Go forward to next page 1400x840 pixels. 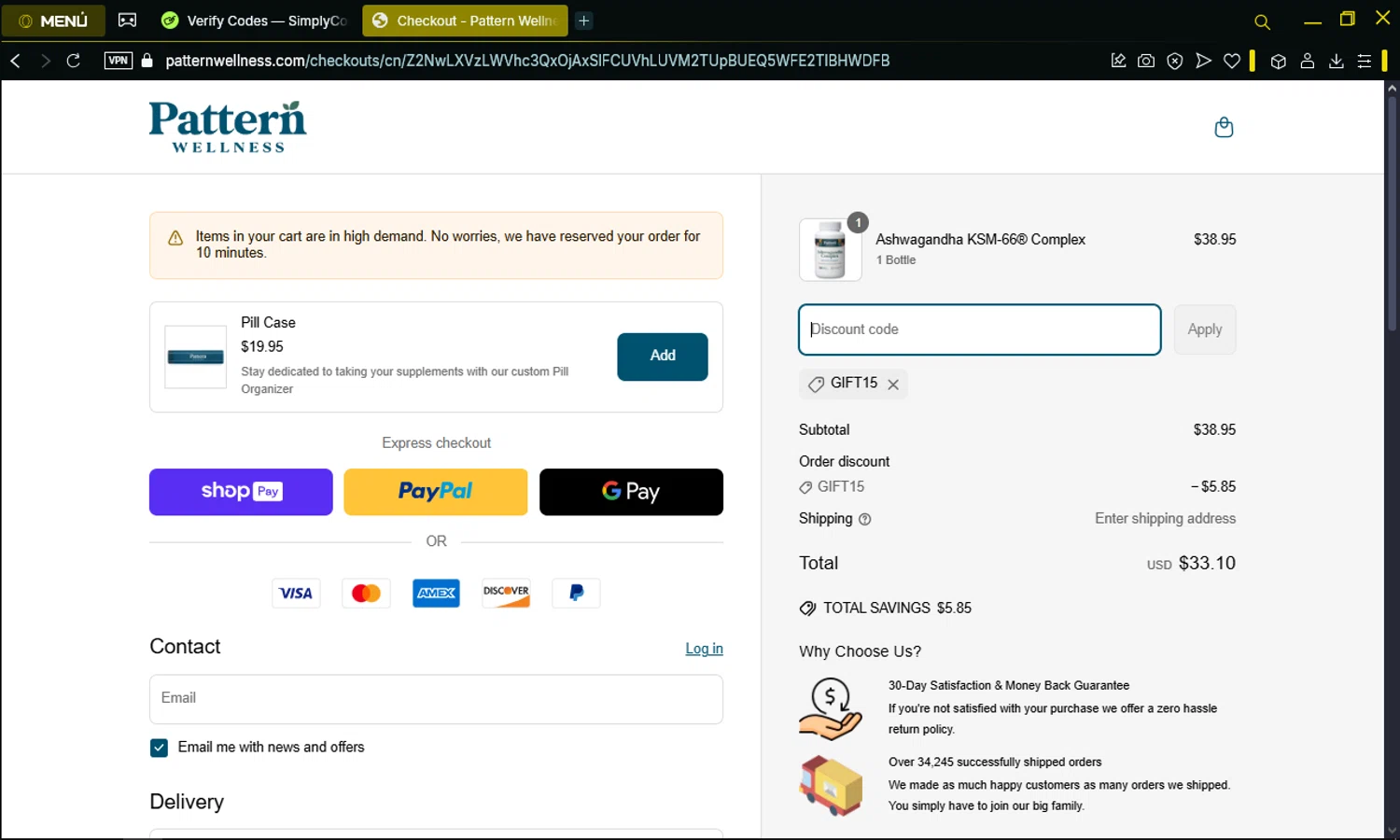45,61
